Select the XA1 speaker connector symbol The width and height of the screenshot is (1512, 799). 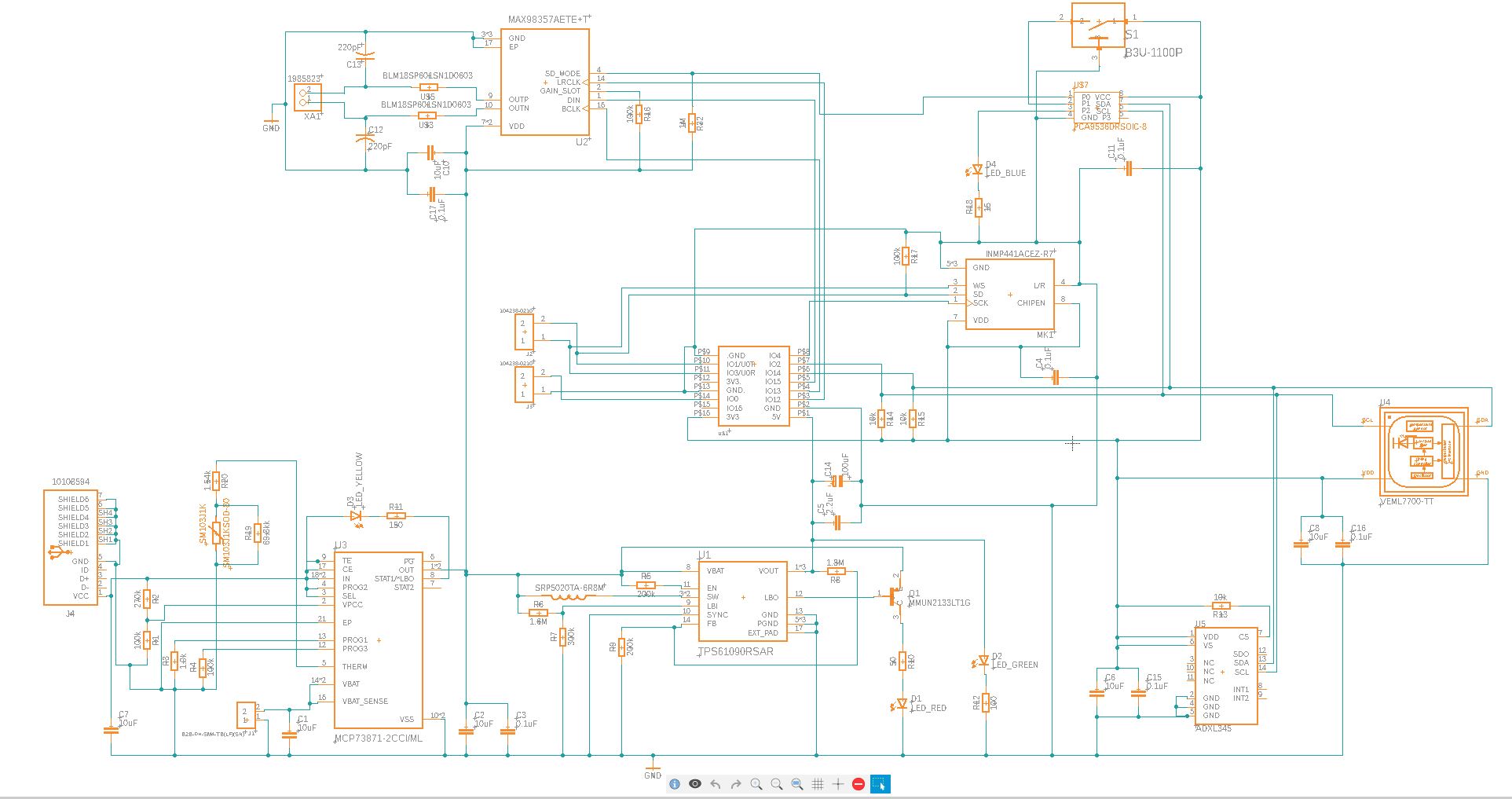pos(307,96)
